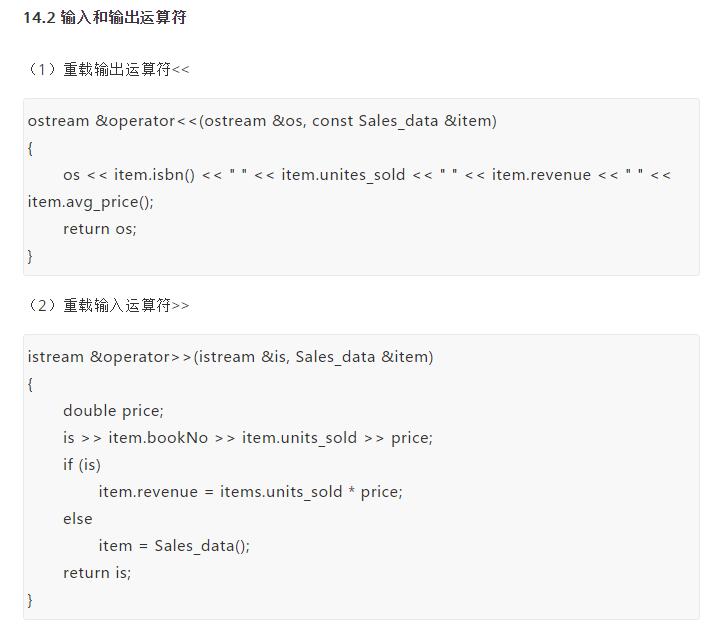Click the heading 14.2 输入和输出运算符
This screenshot has width=712, height=629.
point(105,18)
